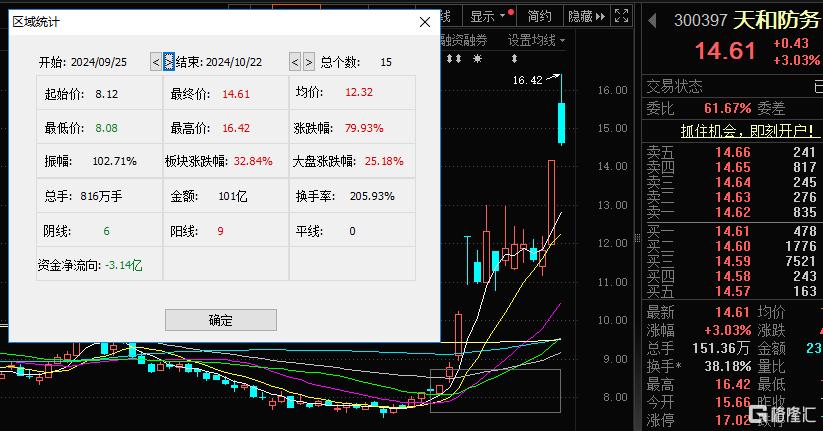
Task: Select the 买一 bid price 14.61
Action: point(733,232)
